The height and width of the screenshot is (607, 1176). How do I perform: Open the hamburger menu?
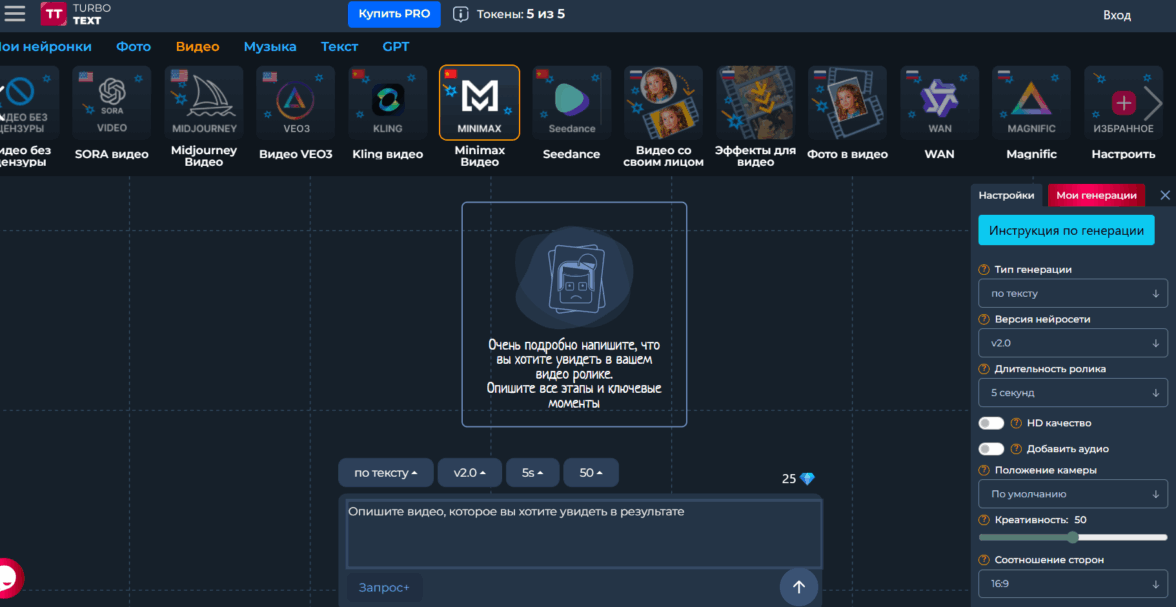pyautogui.click(x=14, y=14)
